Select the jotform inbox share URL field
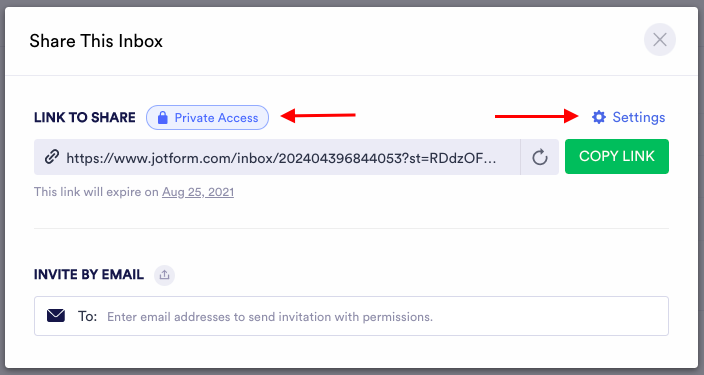The image size is (704, 375). [x=277, y=157]
